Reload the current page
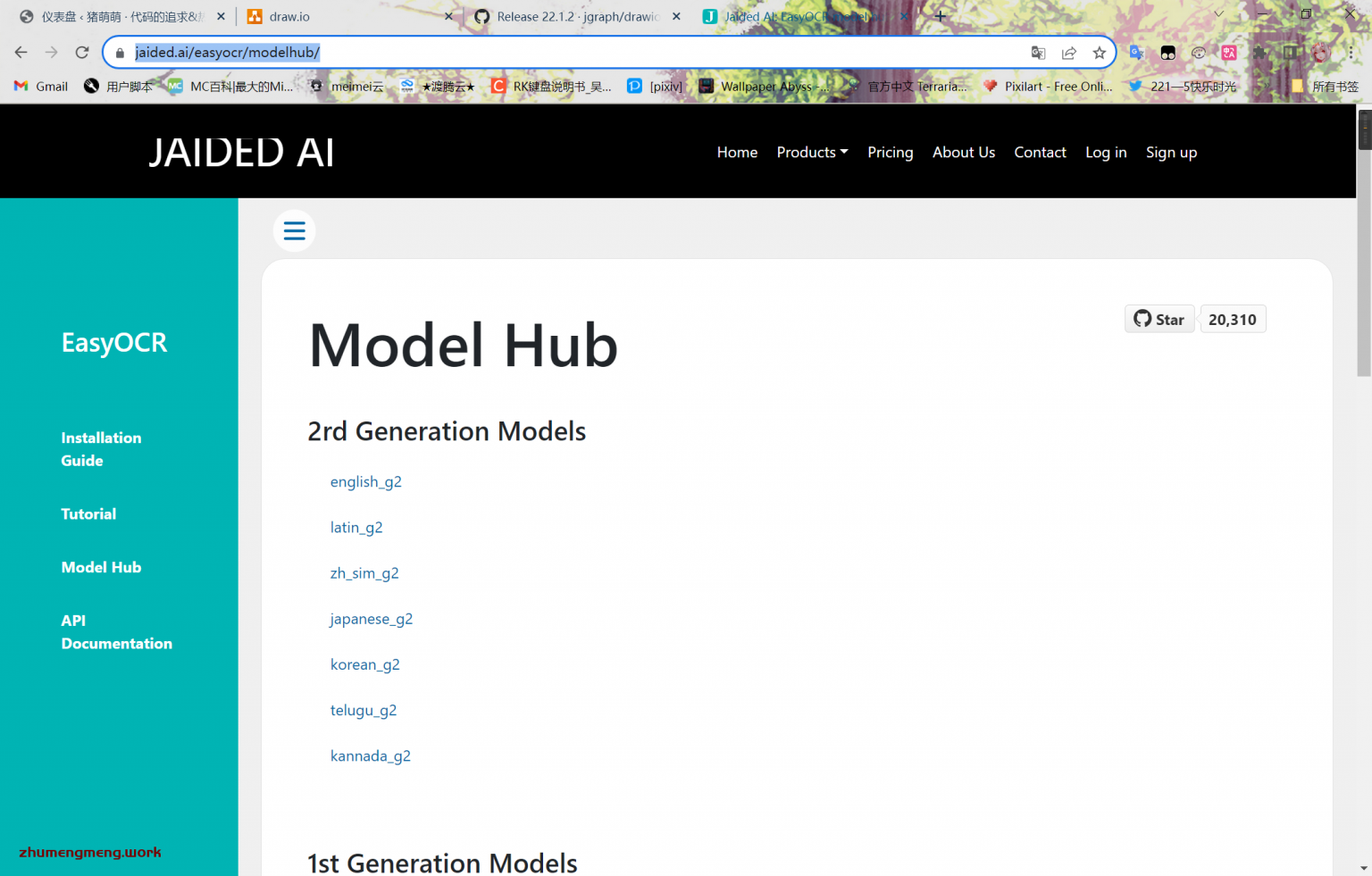1372x876 pixels. [82, 53]
